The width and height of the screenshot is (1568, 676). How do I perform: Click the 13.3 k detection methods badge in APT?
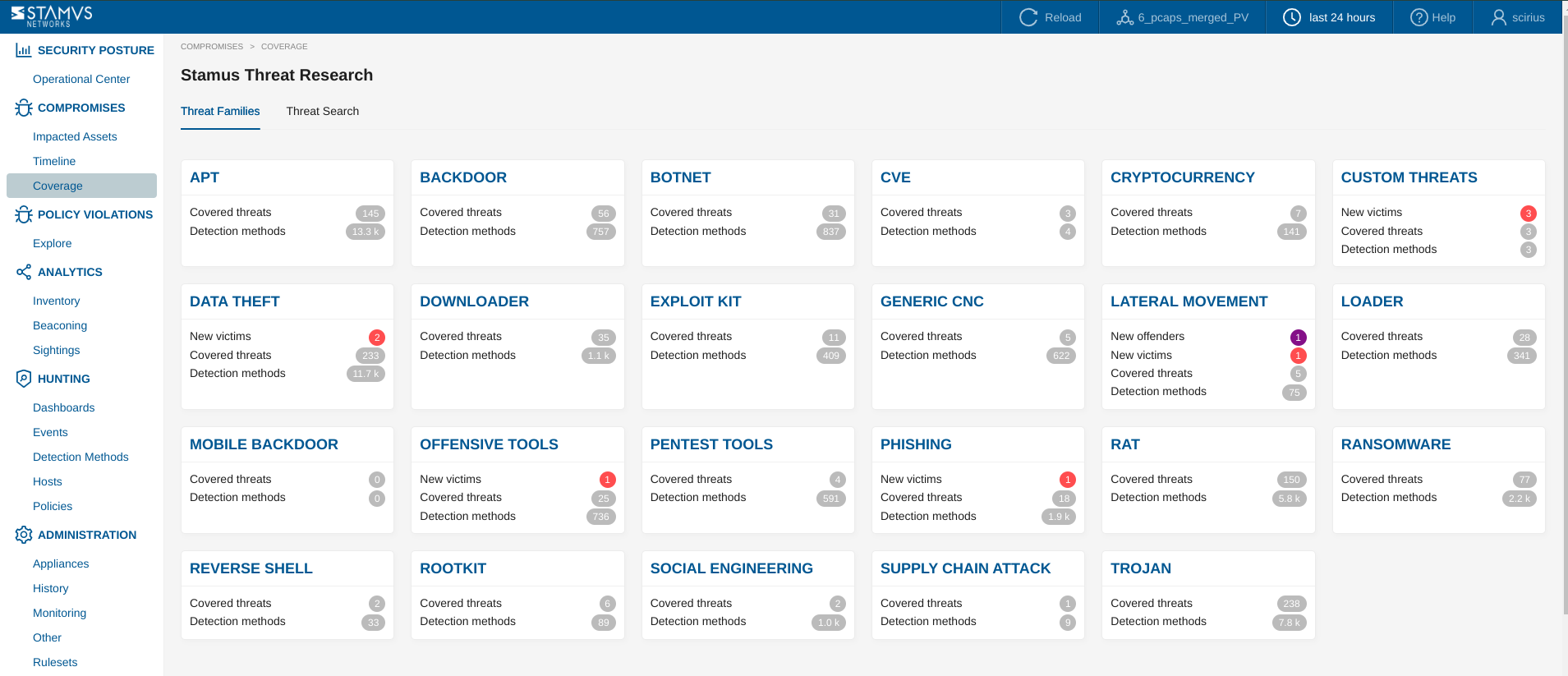pyautogui.click(x=366, y=232)
